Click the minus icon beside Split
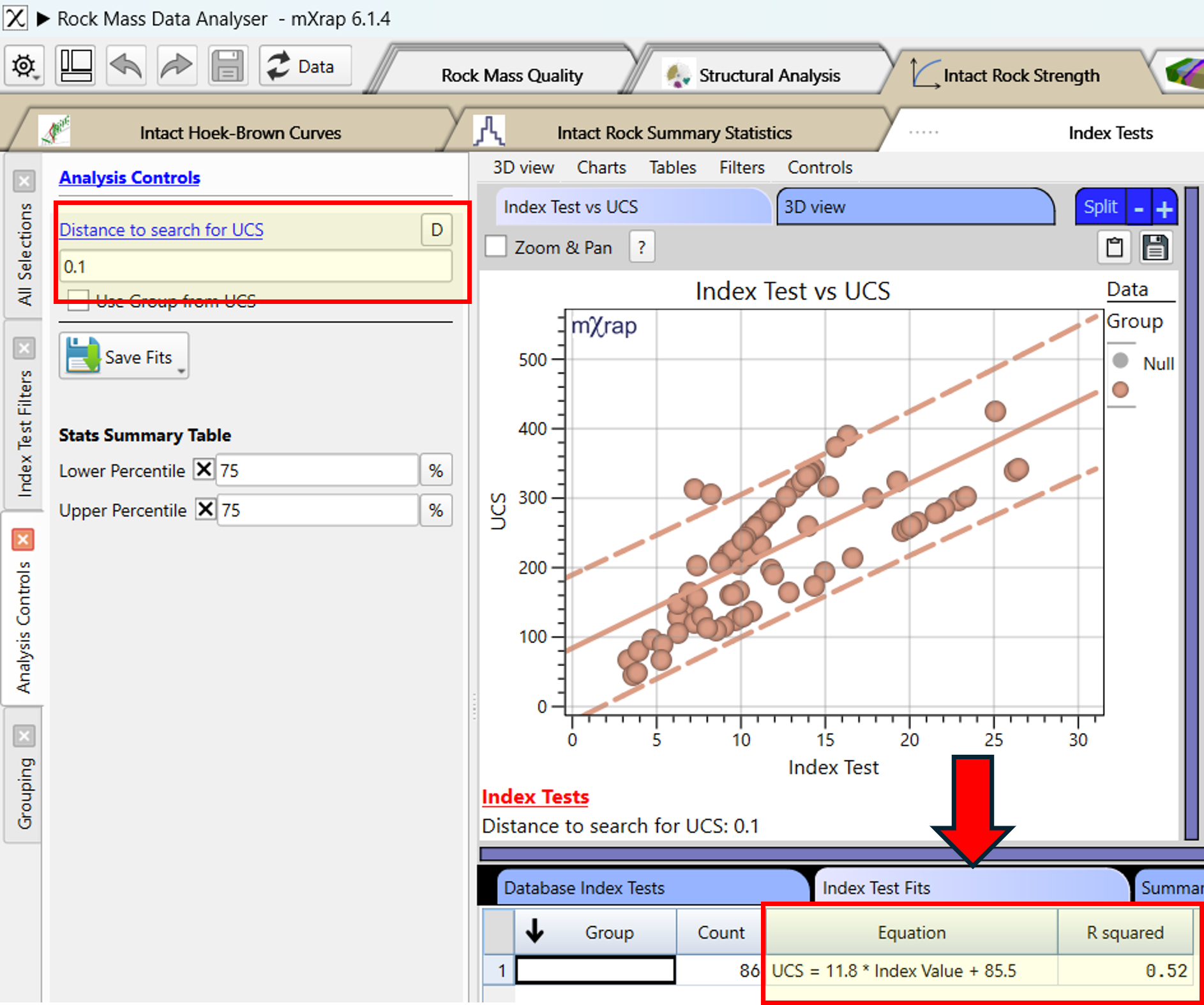 click(1139, 208)
